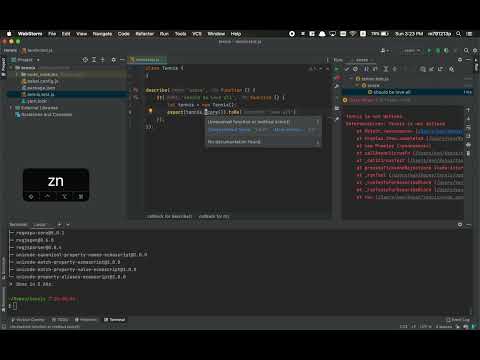Open the run configuration dropdown
The height and width of the screenshot is (360, 480).
[x=411, y=51]
